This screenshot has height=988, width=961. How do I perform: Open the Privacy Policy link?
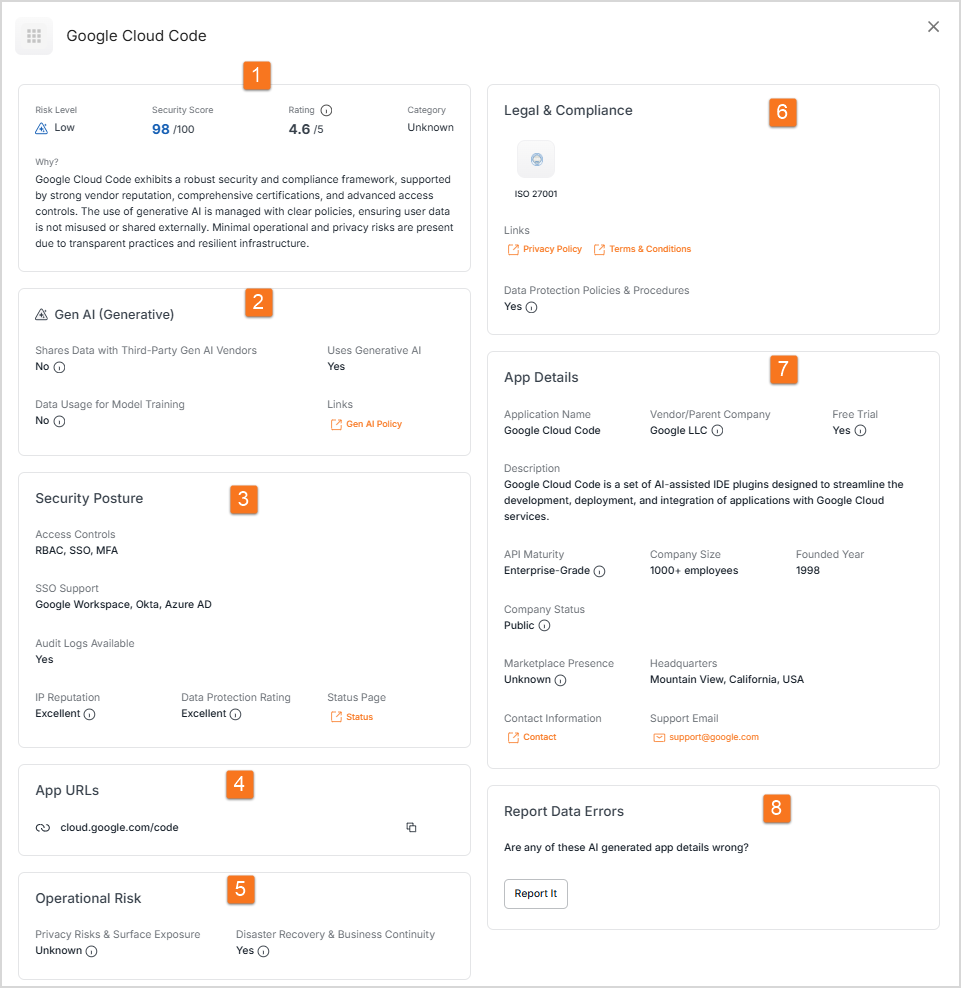point(544,250)
